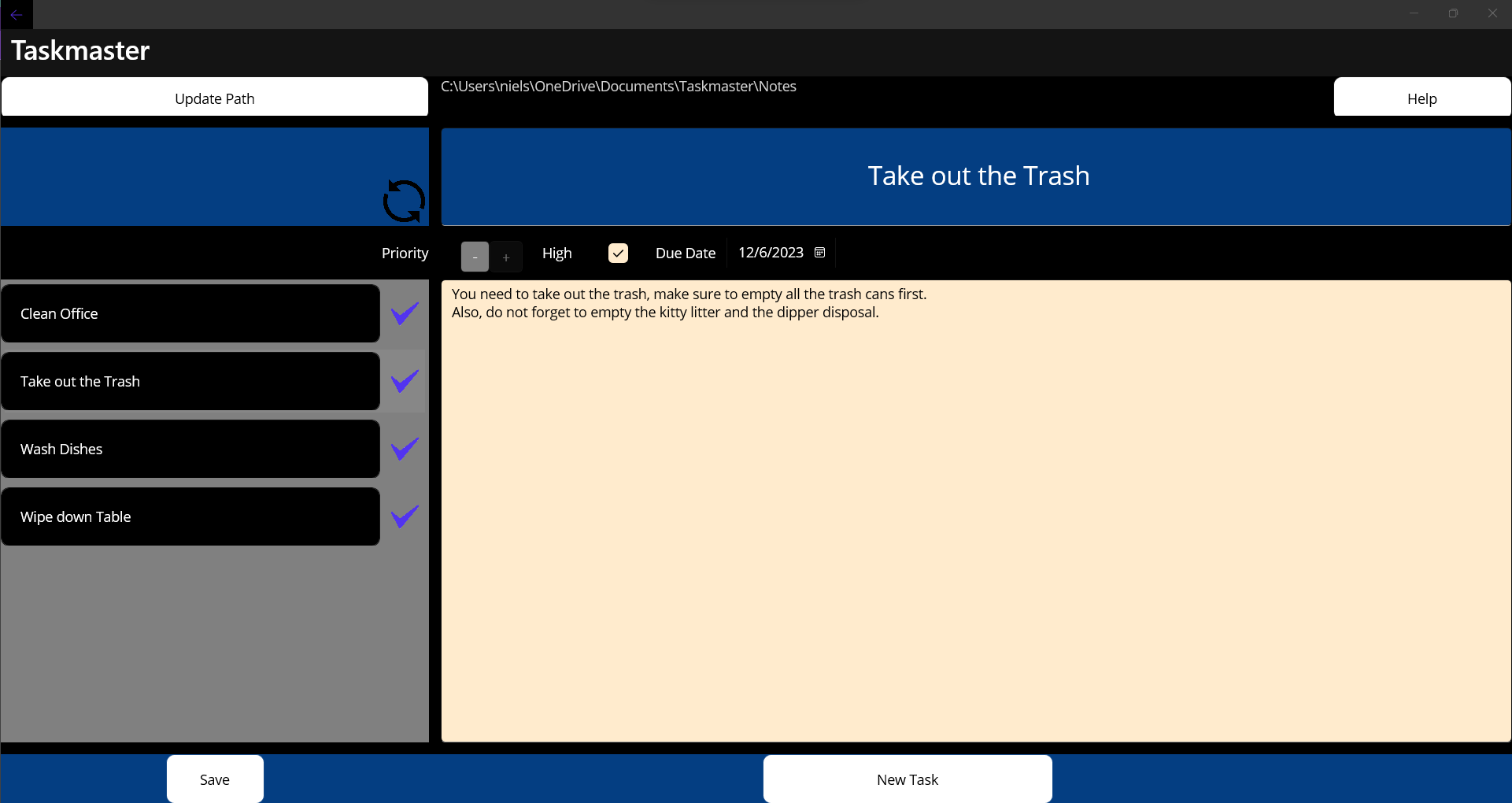Click the 12/6/2023 due date field
Image resolution: width=1512 pixels, height=803 pixels.
(770, 253)
